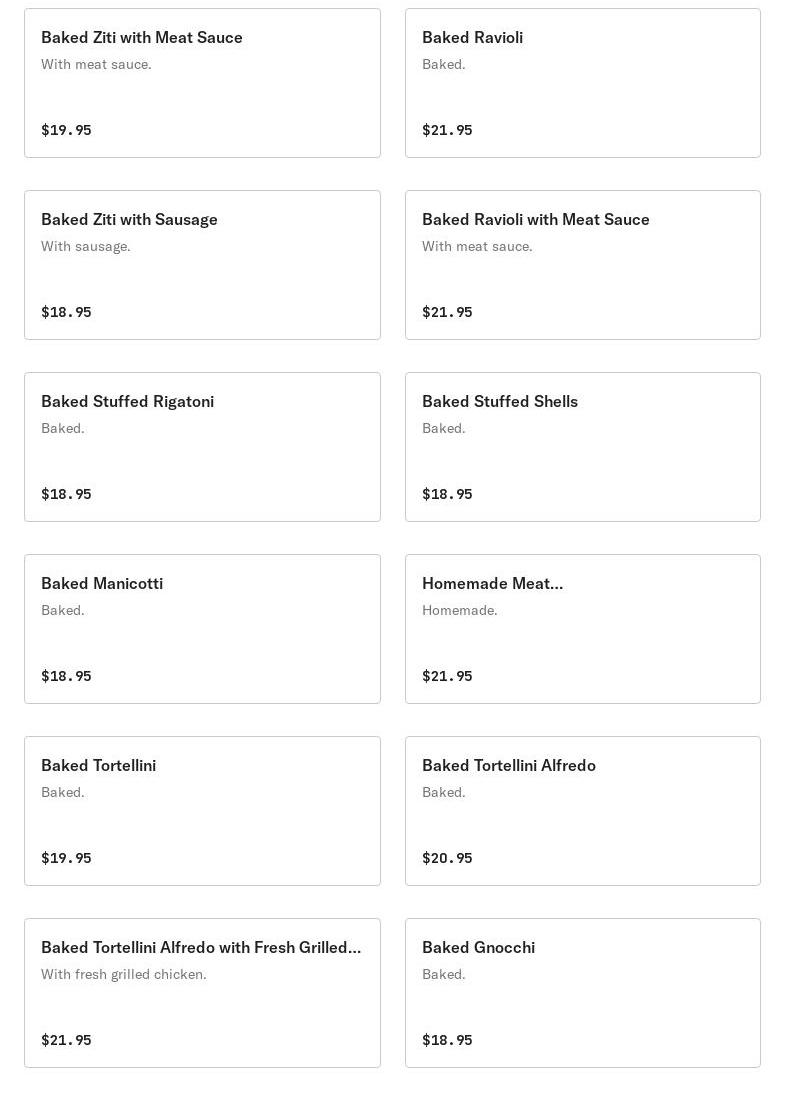The image size is (785, 1097).
Task: Click the $18.95 price of Baked Gnocchi
Action: point(447,1040)
